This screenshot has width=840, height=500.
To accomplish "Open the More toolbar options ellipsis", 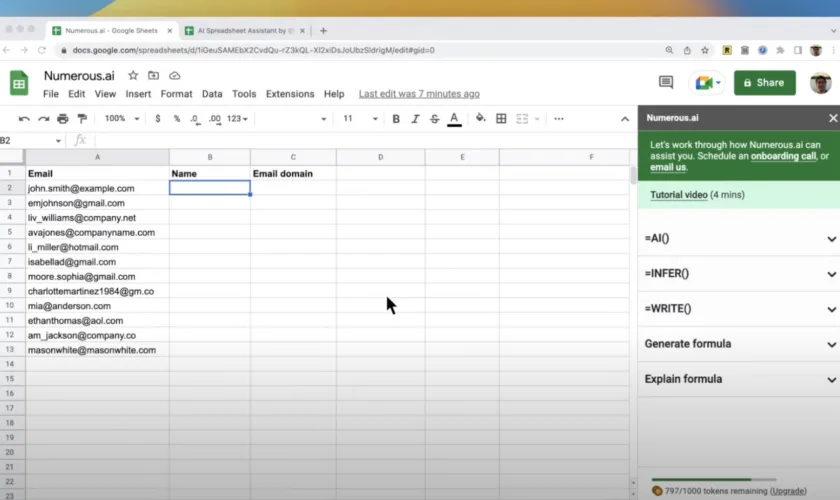I will 559,119.
